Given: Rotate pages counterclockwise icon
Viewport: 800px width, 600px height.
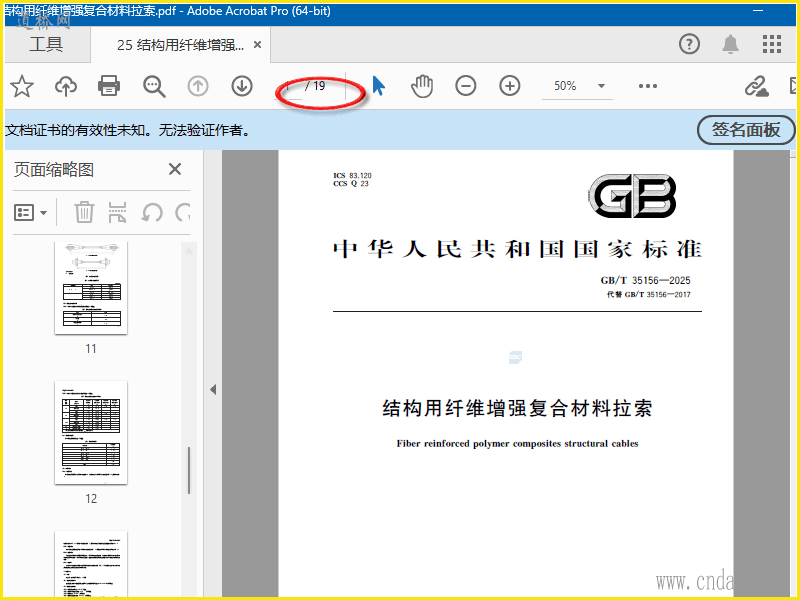Looking at the screenshot, I should 152,212.
